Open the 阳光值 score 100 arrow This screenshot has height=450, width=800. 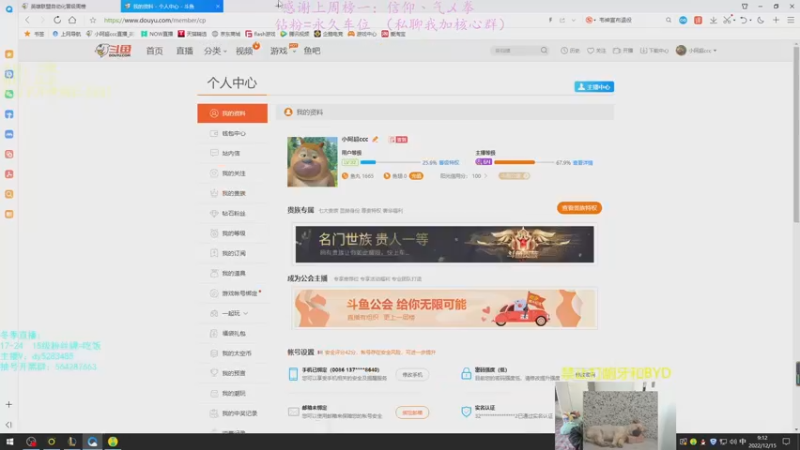[x=485, y=176]
